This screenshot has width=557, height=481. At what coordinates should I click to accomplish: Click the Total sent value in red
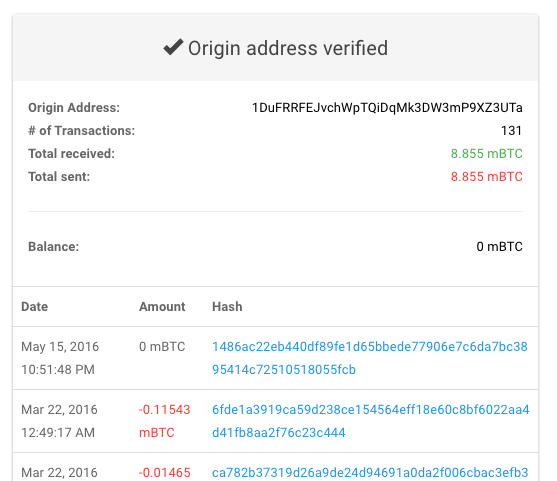click(x=487, y=177)
